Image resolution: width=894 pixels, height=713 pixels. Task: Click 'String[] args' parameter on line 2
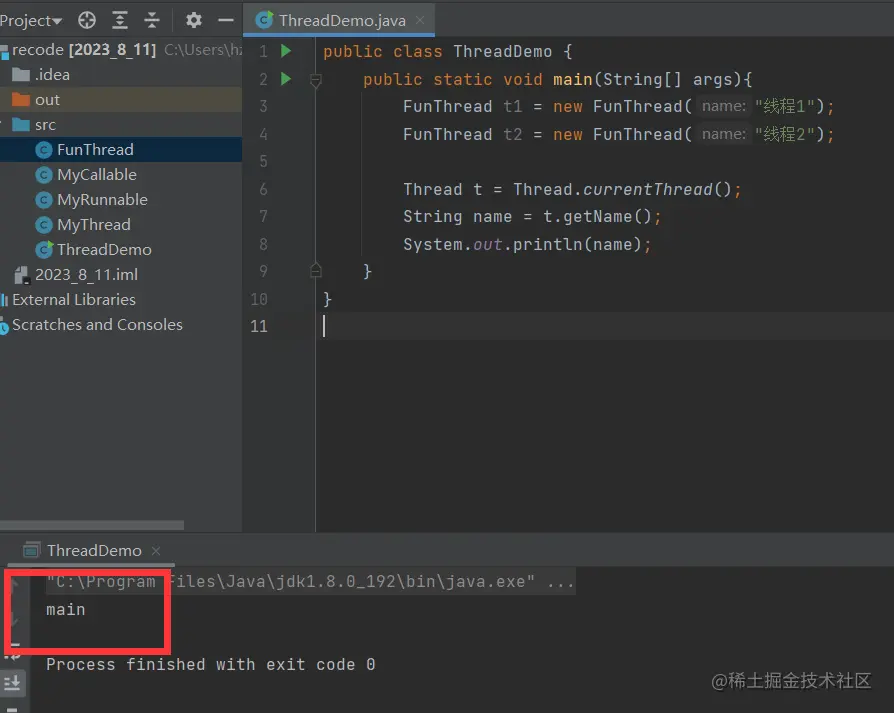[667, 79]
